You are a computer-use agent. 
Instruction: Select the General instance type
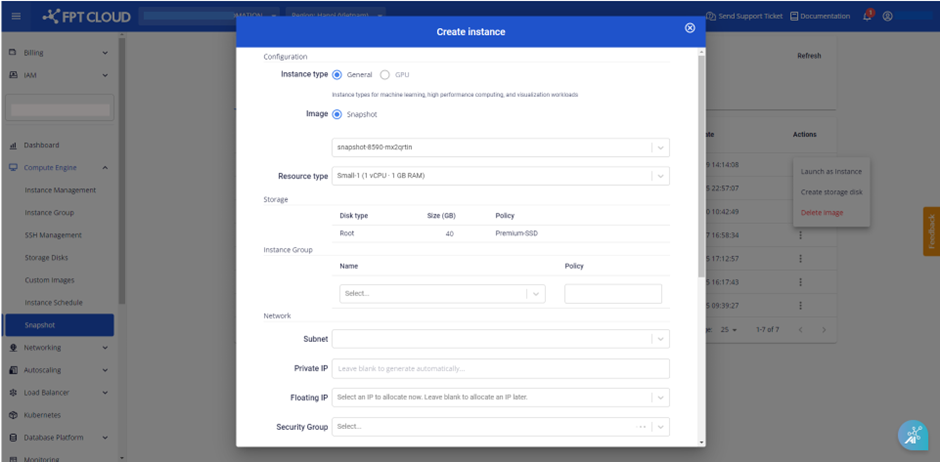pos(337,75)
